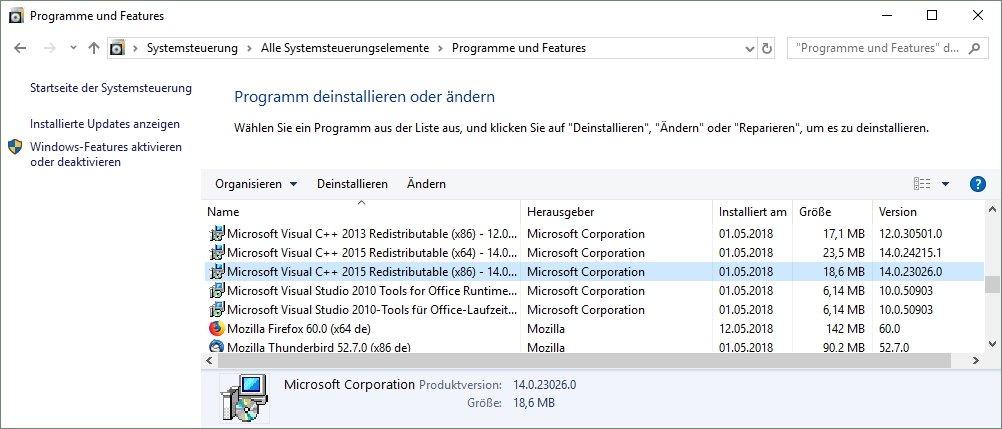Click the Control Panel icon in the address bar

click(x=118, y=48)
